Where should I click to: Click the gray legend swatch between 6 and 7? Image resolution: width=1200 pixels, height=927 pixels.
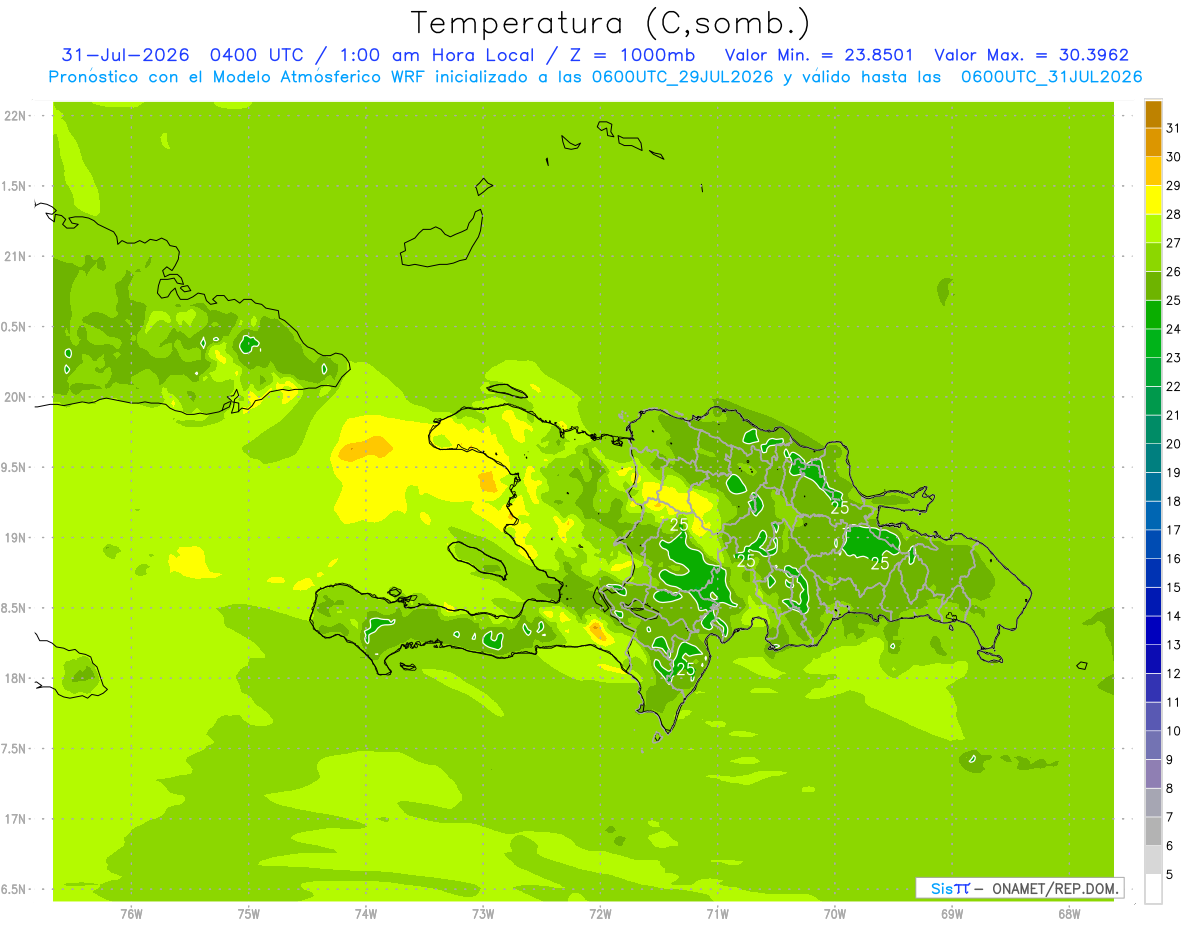(1153, 831)
